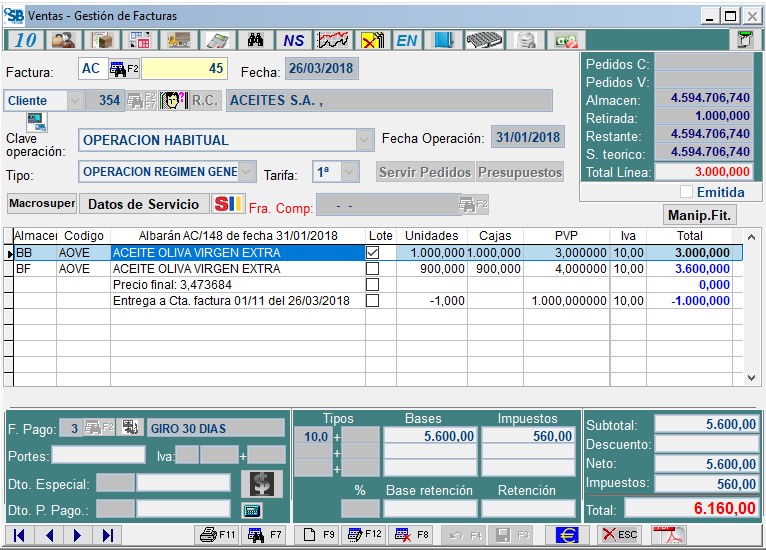Click the keyboard toolbar icon
The height and width of the screenshot is (550, 766).
point(484,40)
